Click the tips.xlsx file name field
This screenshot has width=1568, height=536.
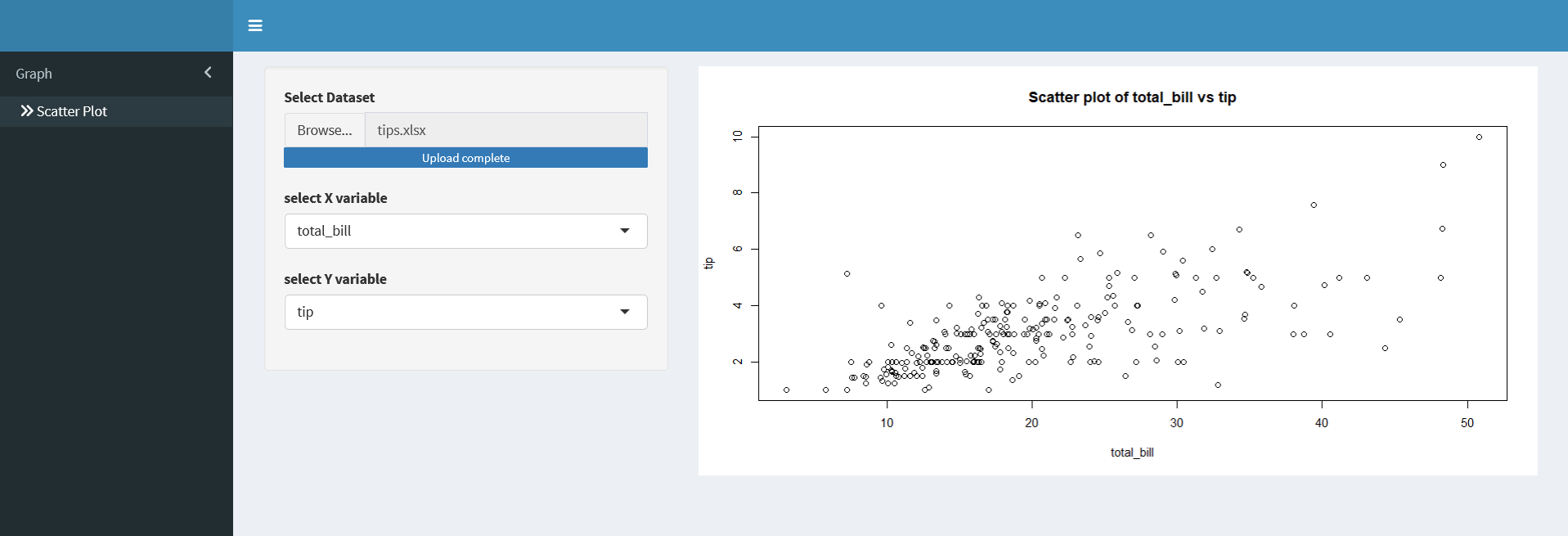point(505,130)
